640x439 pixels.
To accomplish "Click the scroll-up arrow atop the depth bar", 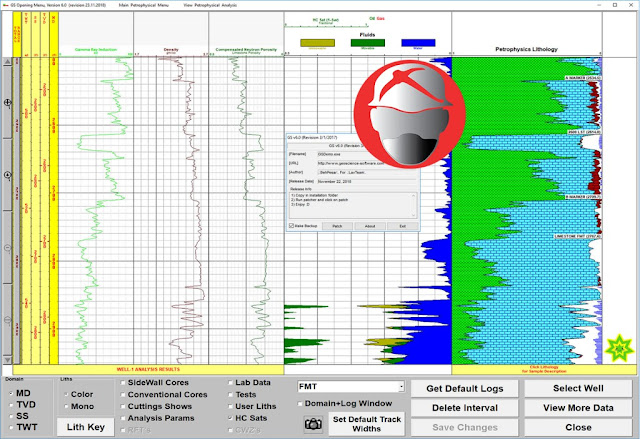I will [7, 62].
